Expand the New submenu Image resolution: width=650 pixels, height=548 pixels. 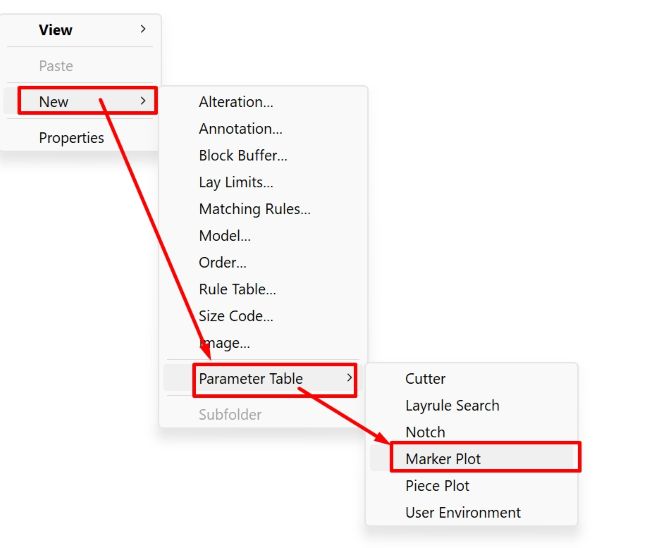click(54, 101)
